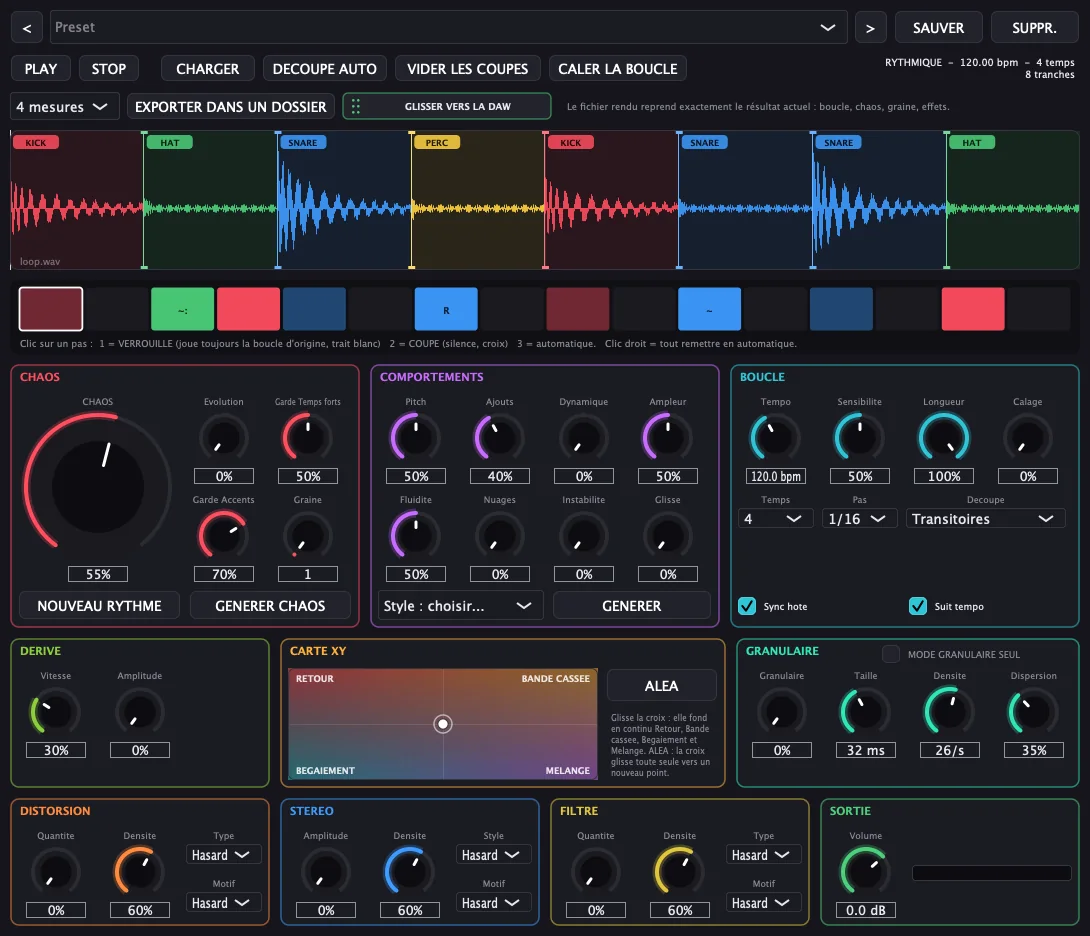Stop playback with STOP
Image resolution: width=1090 pixels, height=936 pixels.
click(x=108, y=69)
